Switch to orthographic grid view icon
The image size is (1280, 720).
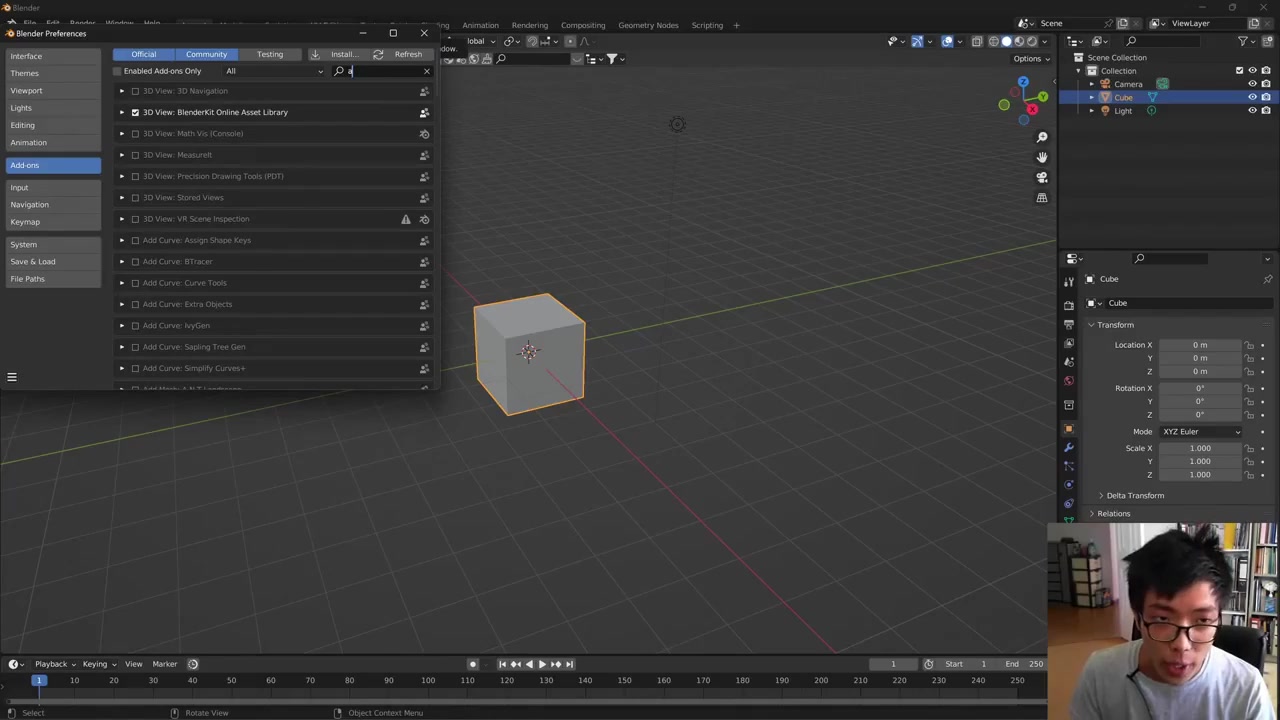[x=1042, y=198]
